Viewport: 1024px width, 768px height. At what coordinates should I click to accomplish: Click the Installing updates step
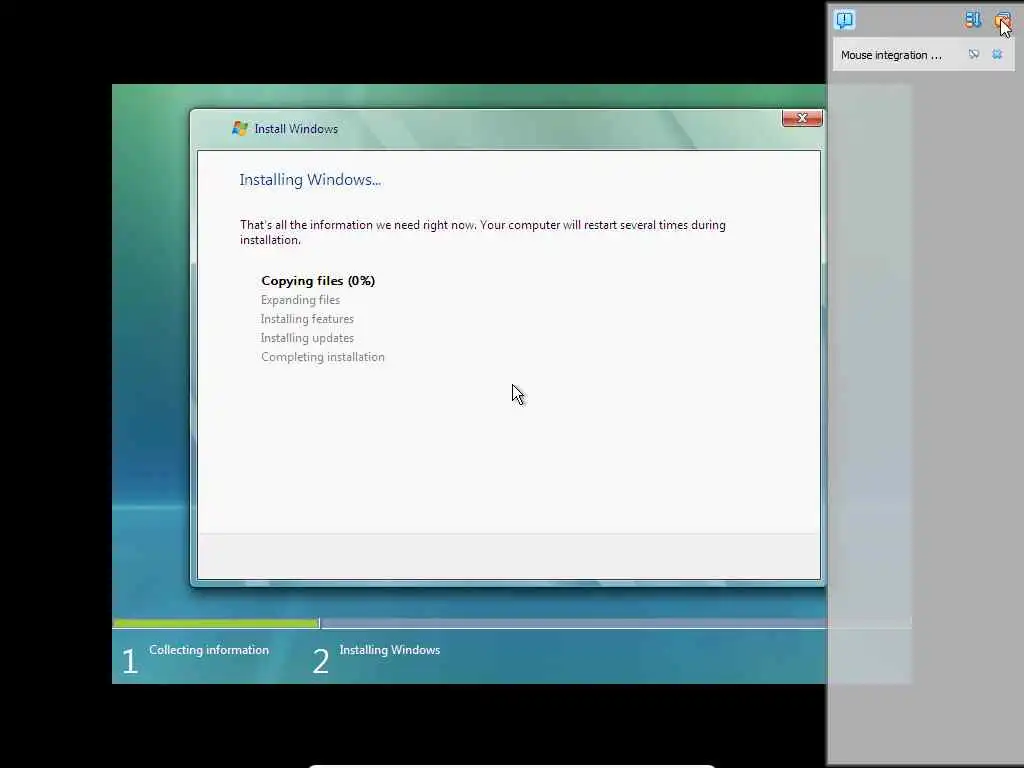click(307, 338)
